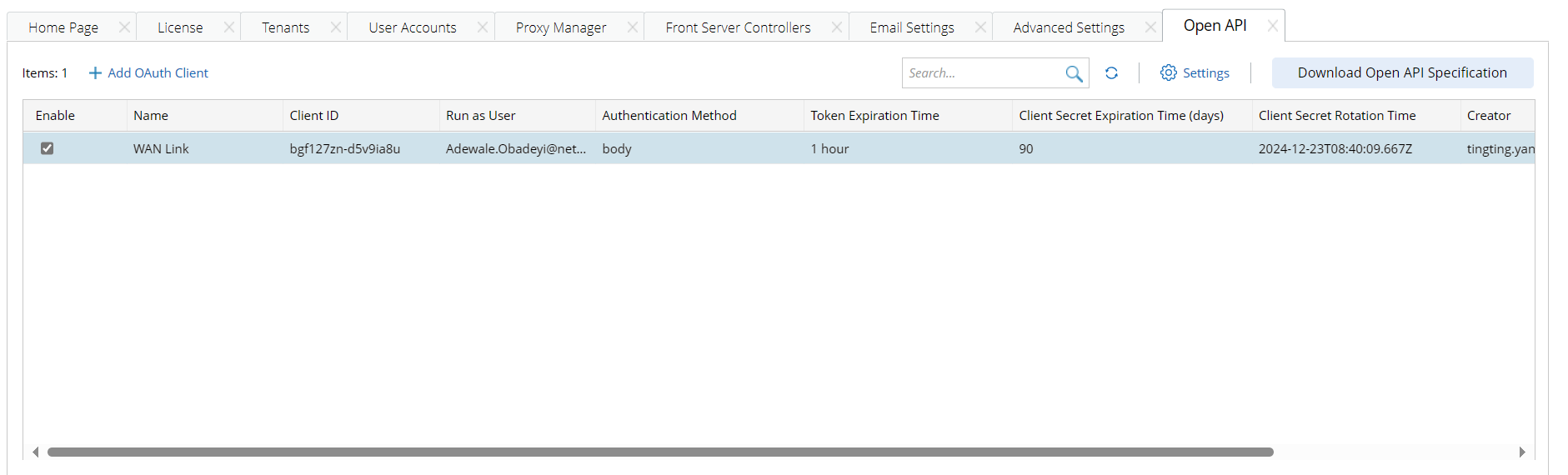This screenshot has height=475, width=1568.
Task: Close the Advanced Settings tab
Action: pyautogui.click(x=1150, y=27)
